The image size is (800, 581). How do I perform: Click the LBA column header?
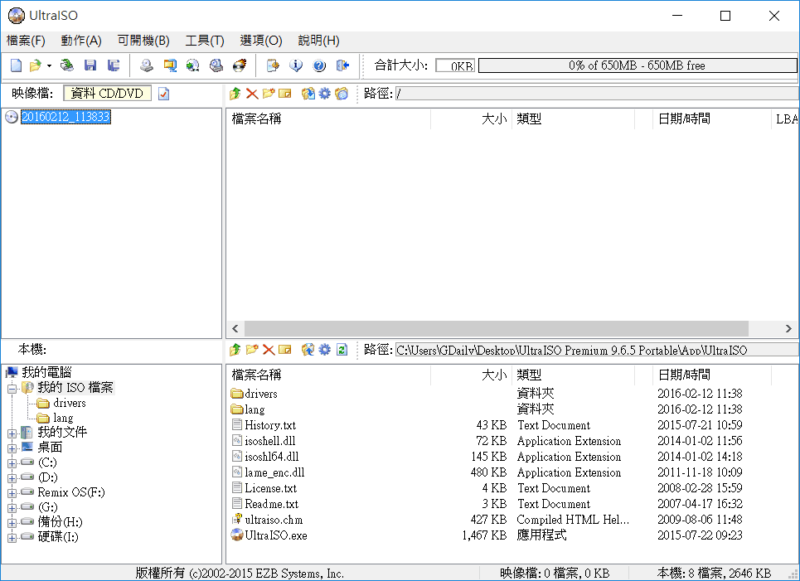pos(786,119)
